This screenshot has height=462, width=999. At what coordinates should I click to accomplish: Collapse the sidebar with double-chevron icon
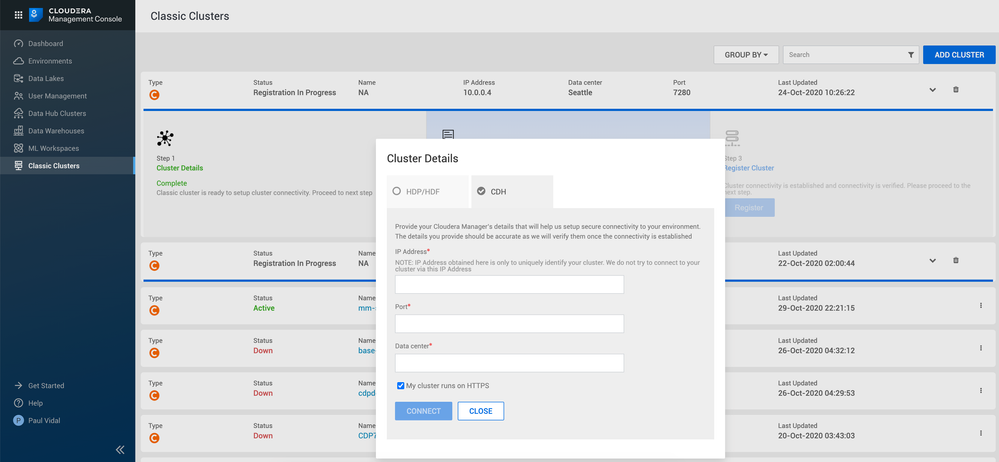[x=121, y=449]
